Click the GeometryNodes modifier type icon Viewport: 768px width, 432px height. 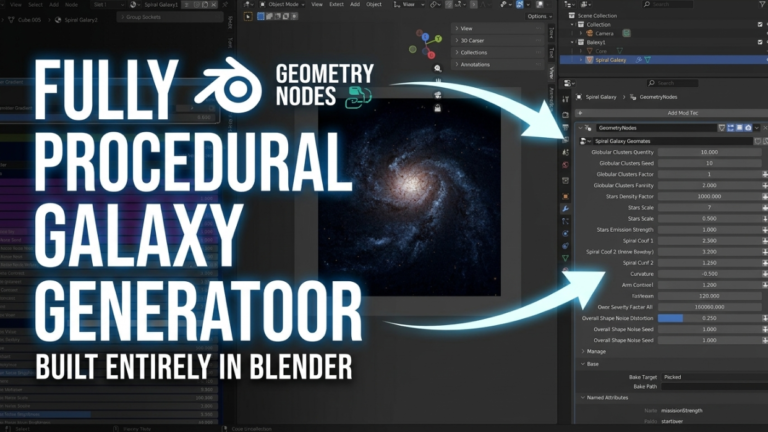point(588,128)
